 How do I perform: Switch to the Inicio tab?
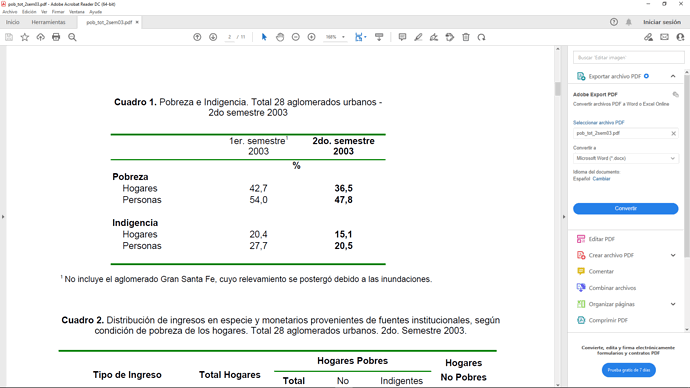(x=12, y=22)
